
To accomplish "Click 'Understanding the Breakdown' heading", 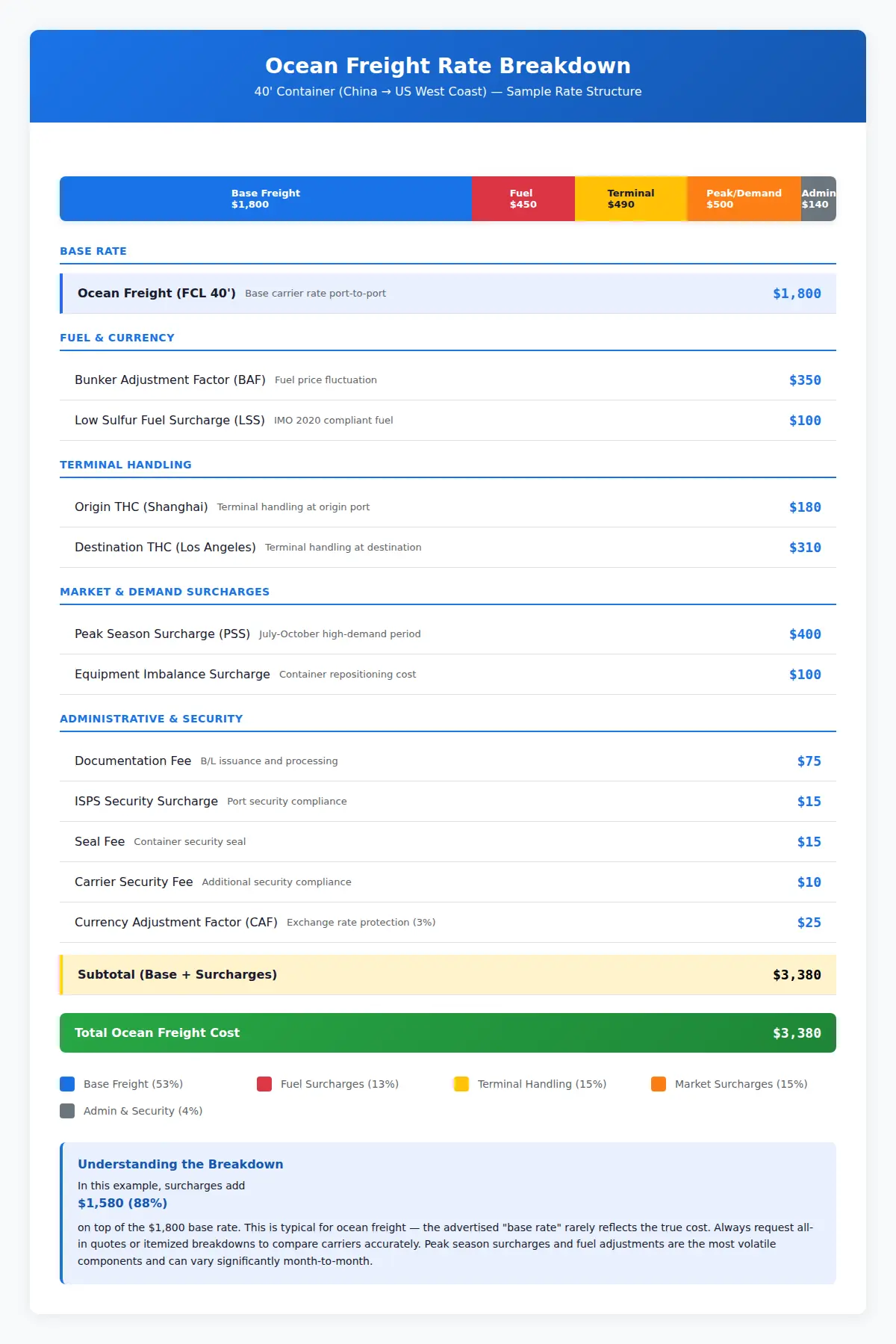I will point(181,1164).
